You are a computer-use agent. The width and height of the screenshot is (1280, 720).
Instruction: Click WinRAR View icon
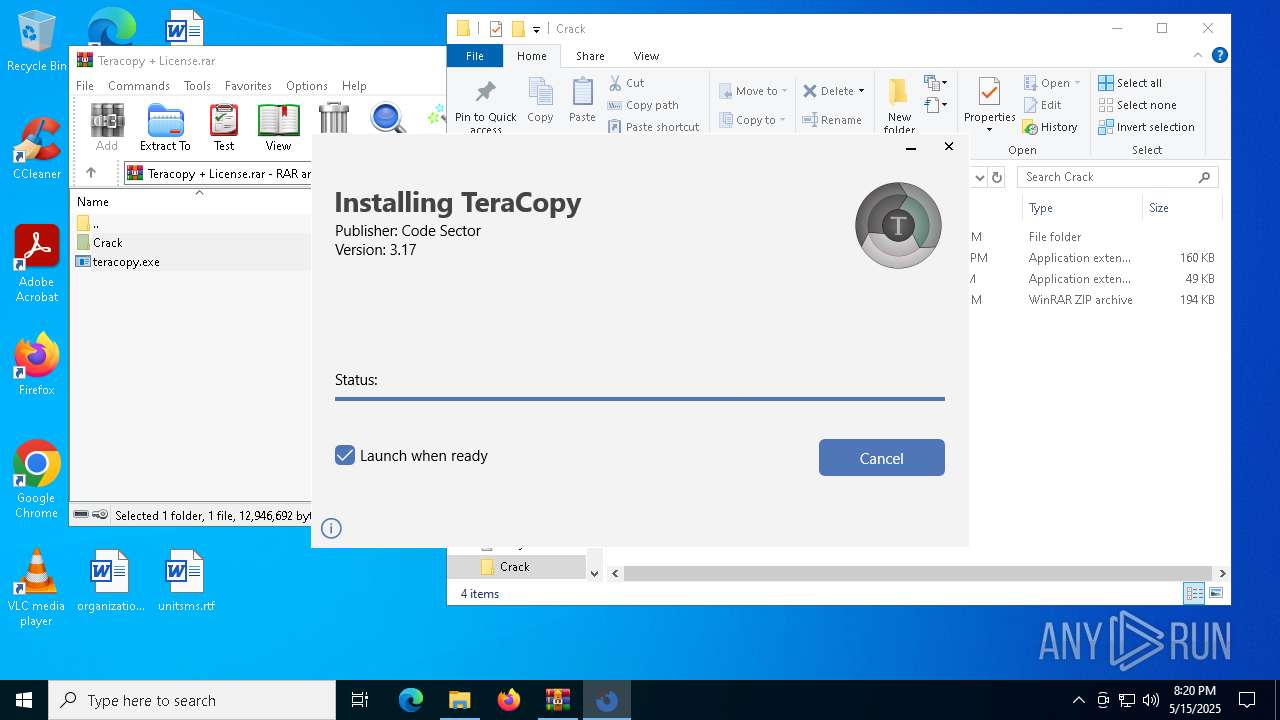coord(278,128)
